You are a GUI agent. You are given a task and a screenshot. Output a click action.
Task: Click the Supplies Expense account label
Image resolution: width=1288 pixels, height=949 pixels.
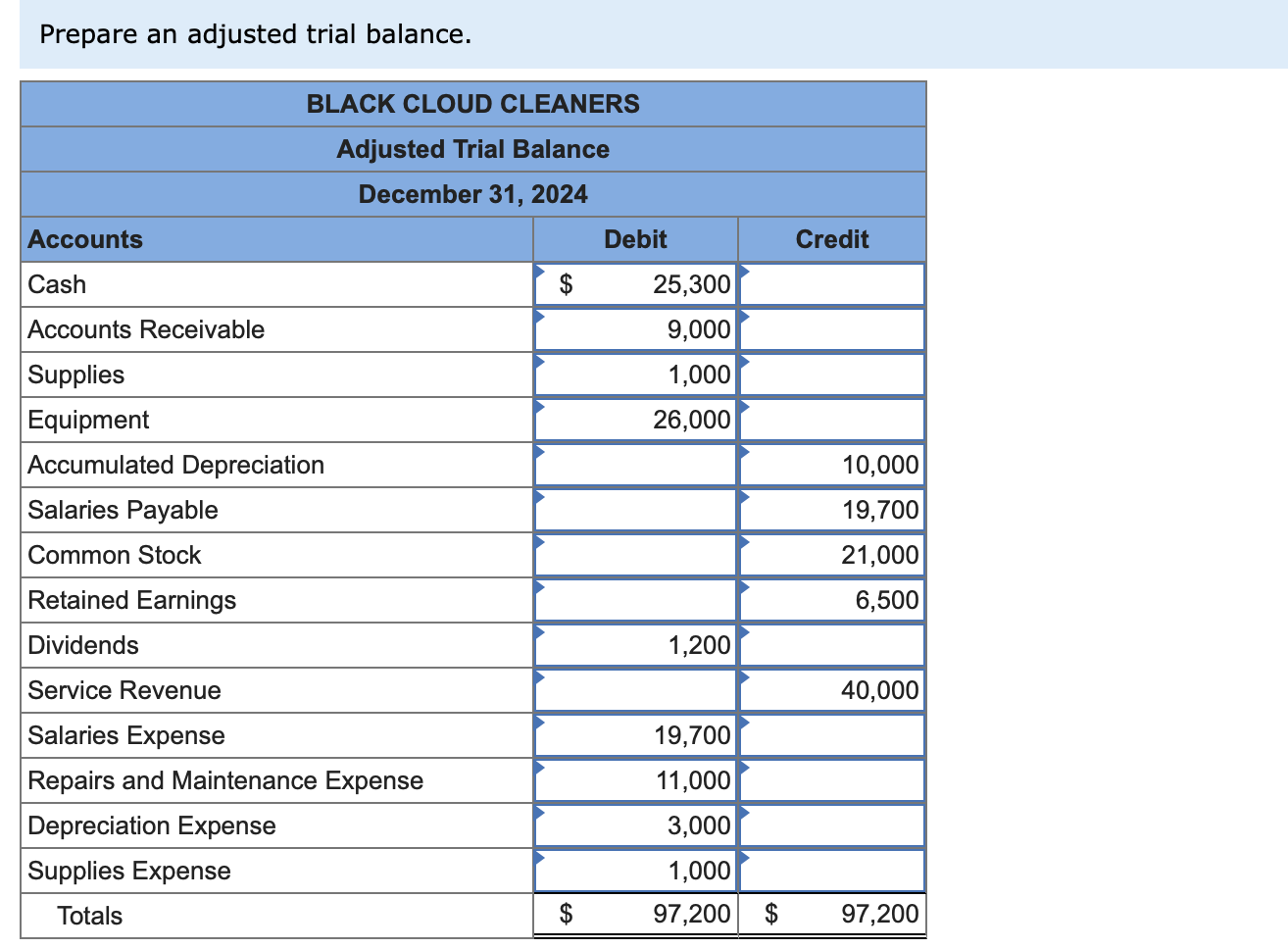(129, 871)
